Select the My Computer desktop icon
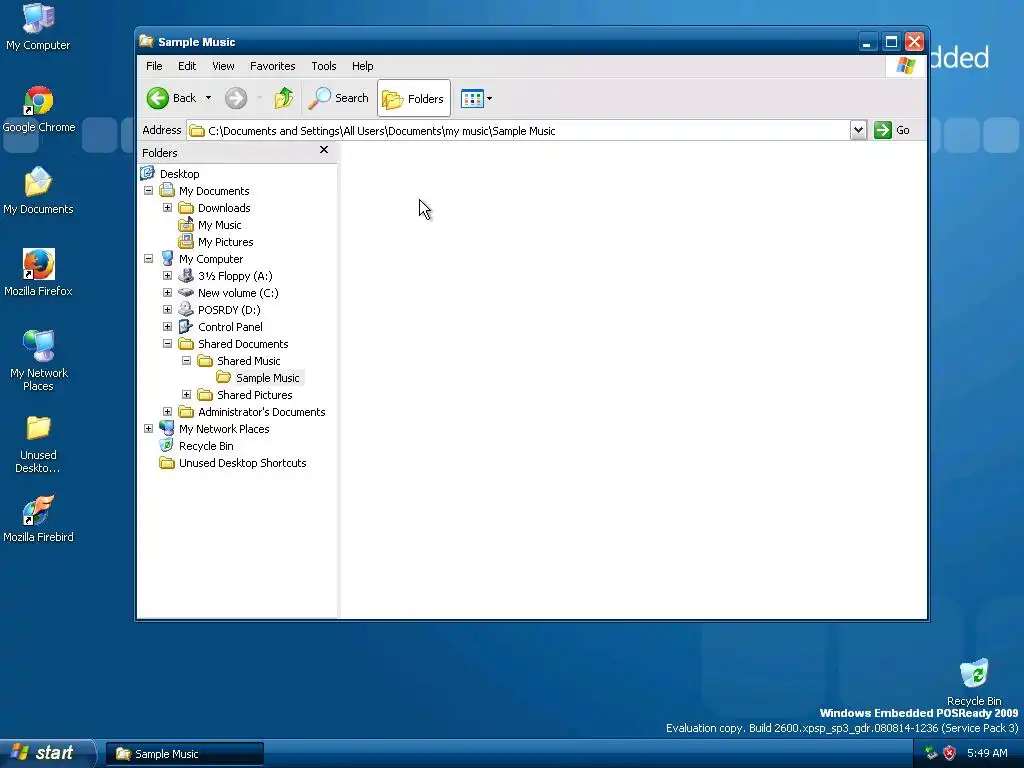 click(x=38, y=27)
